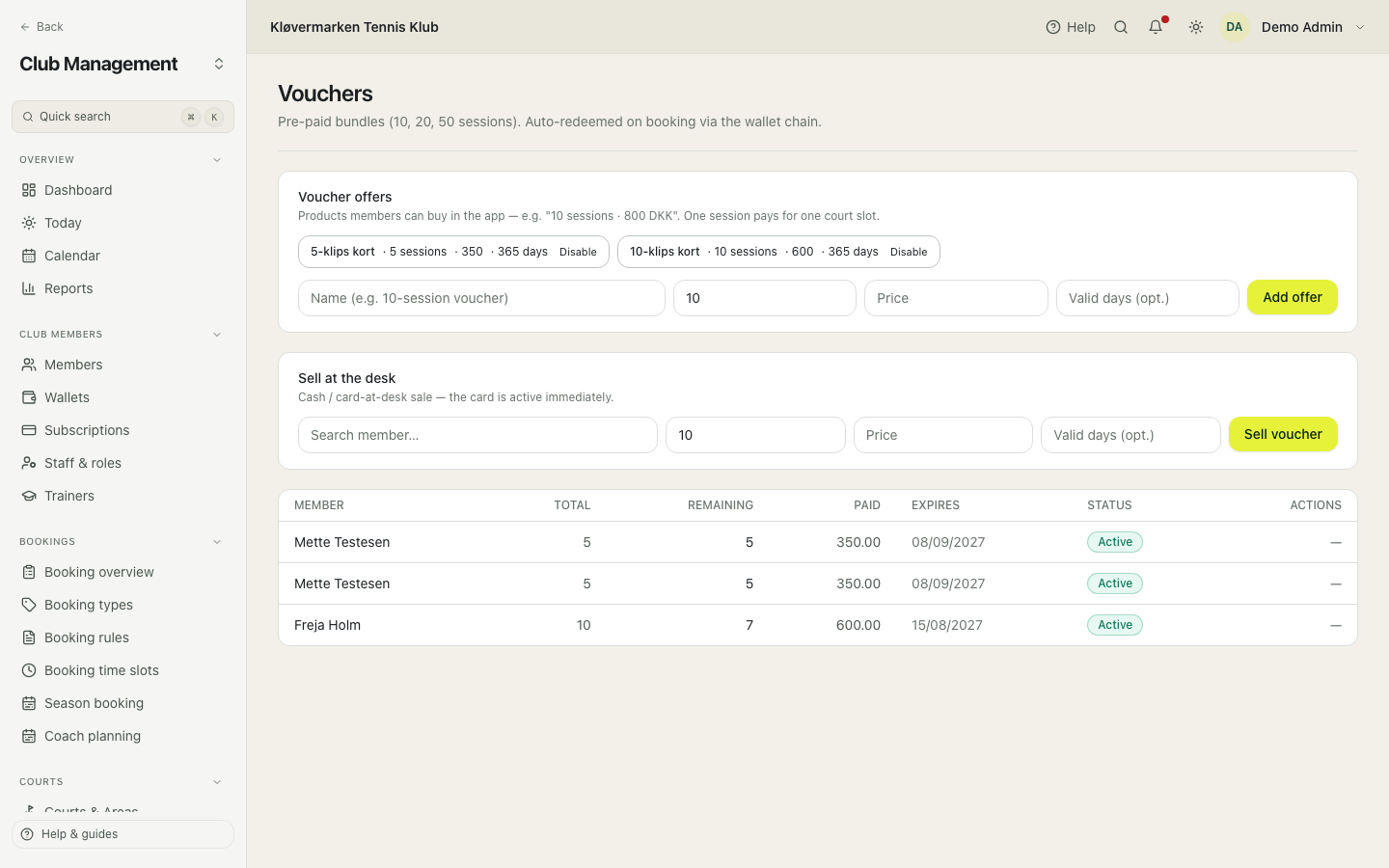Image resolution: width=1389 pixels, height=868 pixels.
Task: Click the DA avatar circle
Action: tap(1235, 27)
